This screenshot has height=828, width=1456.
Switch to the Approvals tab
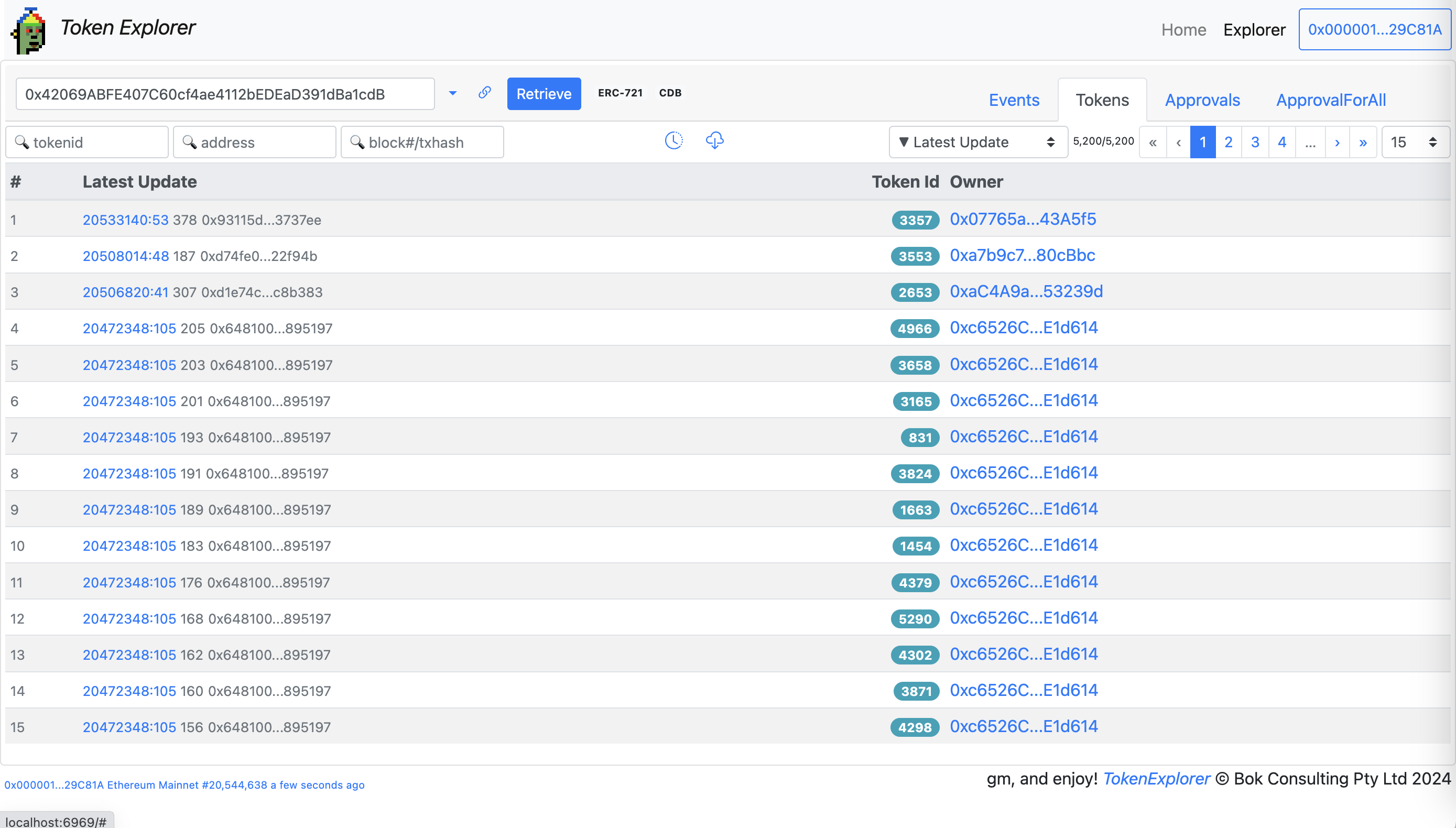click(x=1202, y=100)
